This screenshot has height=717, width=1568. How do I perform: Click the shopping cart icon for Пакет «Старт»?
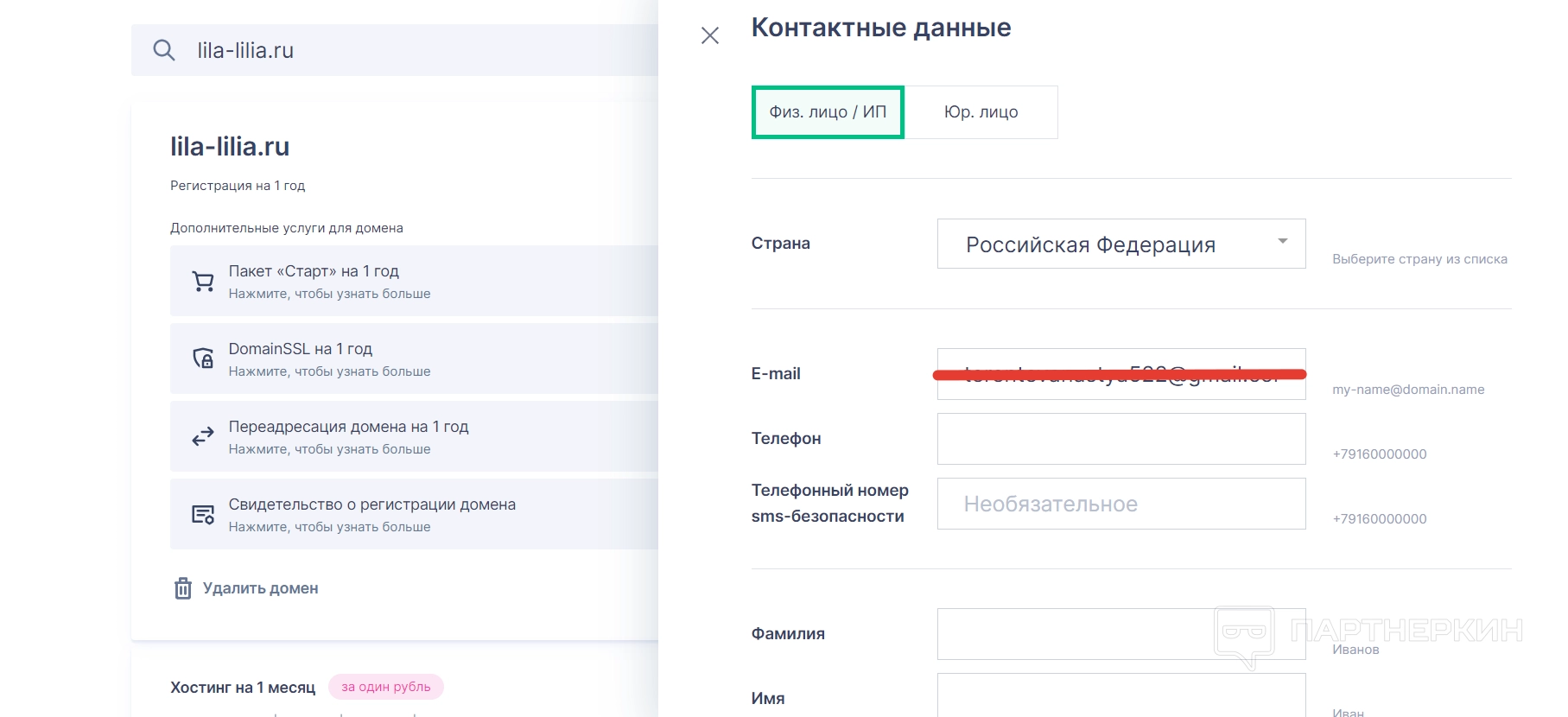(x=203, y=282)
